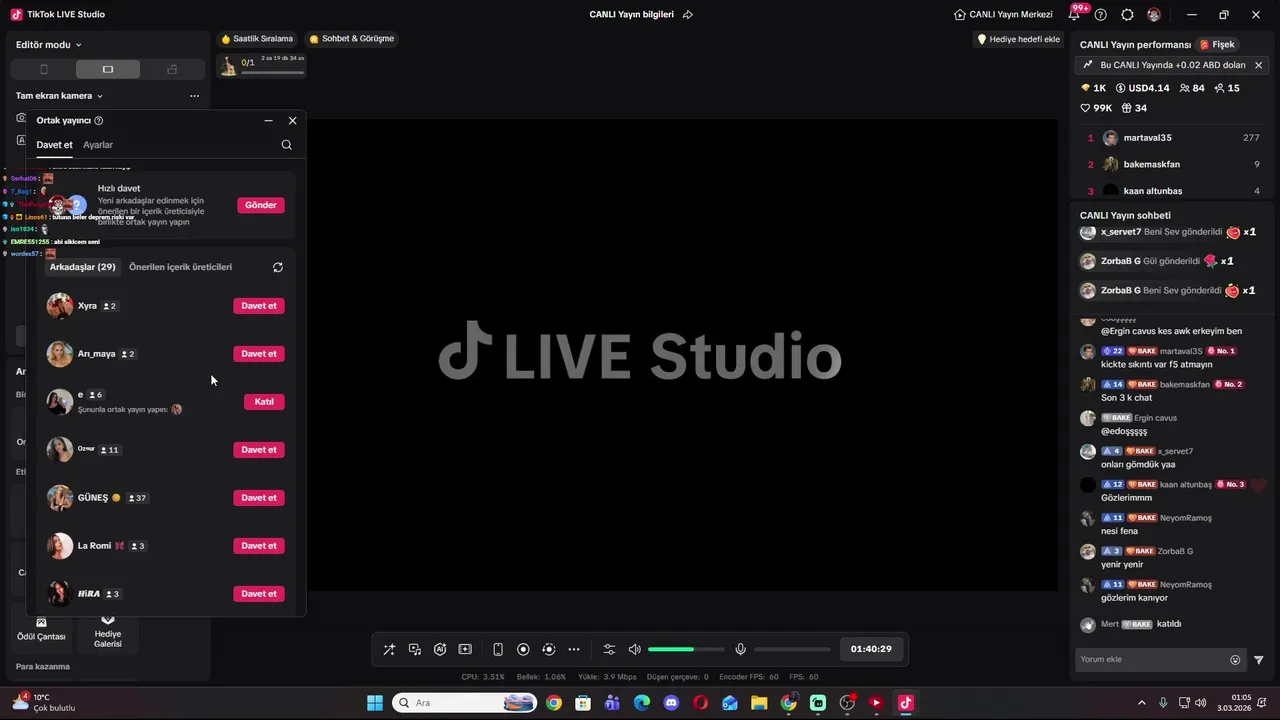This screenshot has width=1280, height=720.
Task: Open Tam ekran kamera three-dot menu
Action: (194, 96)
